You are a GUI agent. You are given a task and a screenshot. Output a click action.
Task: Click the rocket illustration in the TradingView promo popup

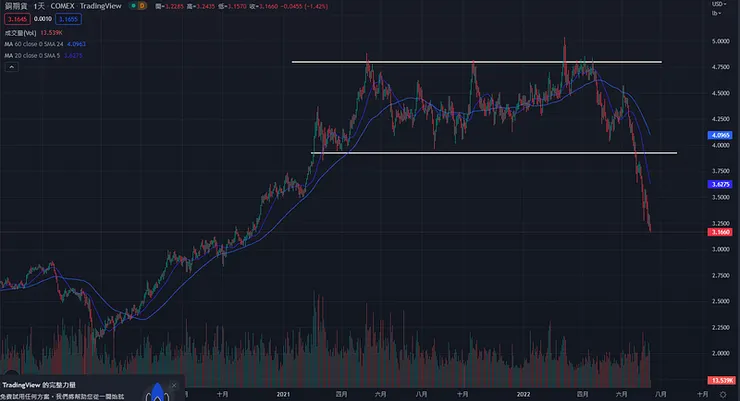pyautogui.click(x=157, y=393)
